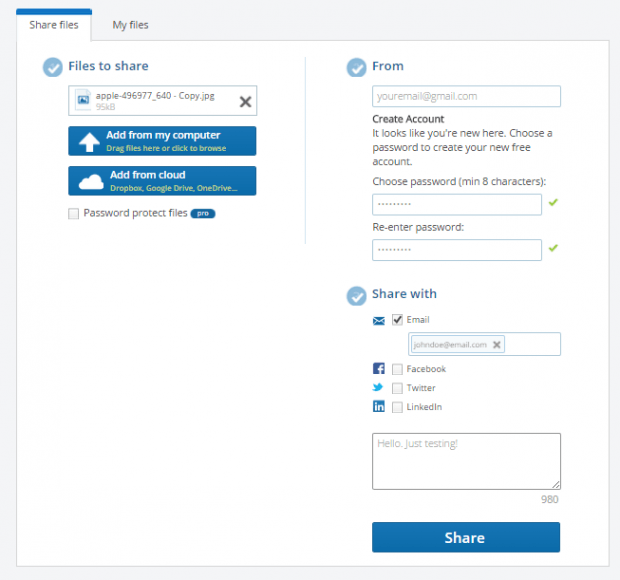Image resolution: width=620 pixels, height=580 pixels.
Task: Remove apple-496977_640 - Copy.jpg from list
Action: tap(245, 102)
